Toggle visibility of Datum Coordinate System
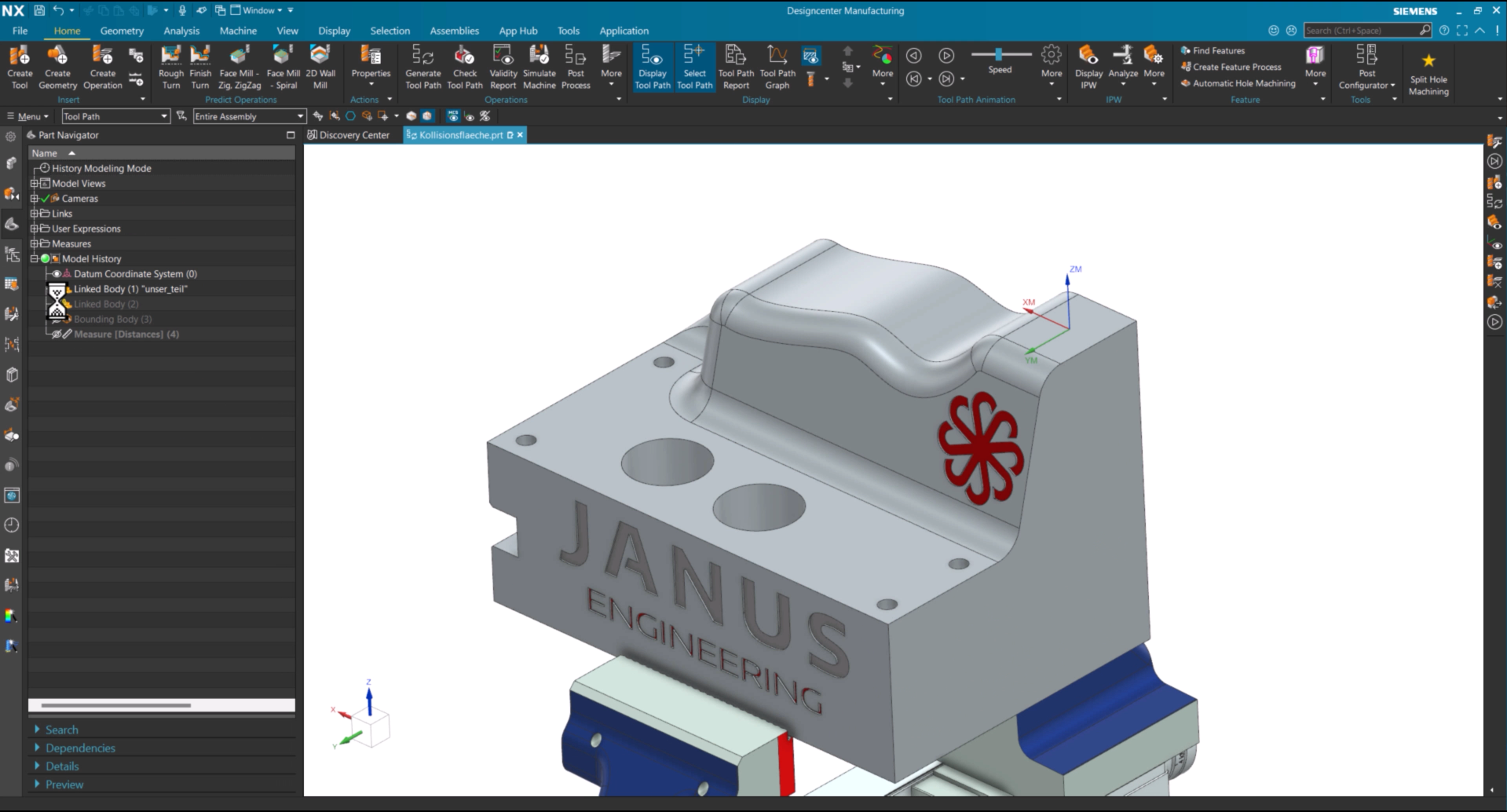 click(57, 274)
